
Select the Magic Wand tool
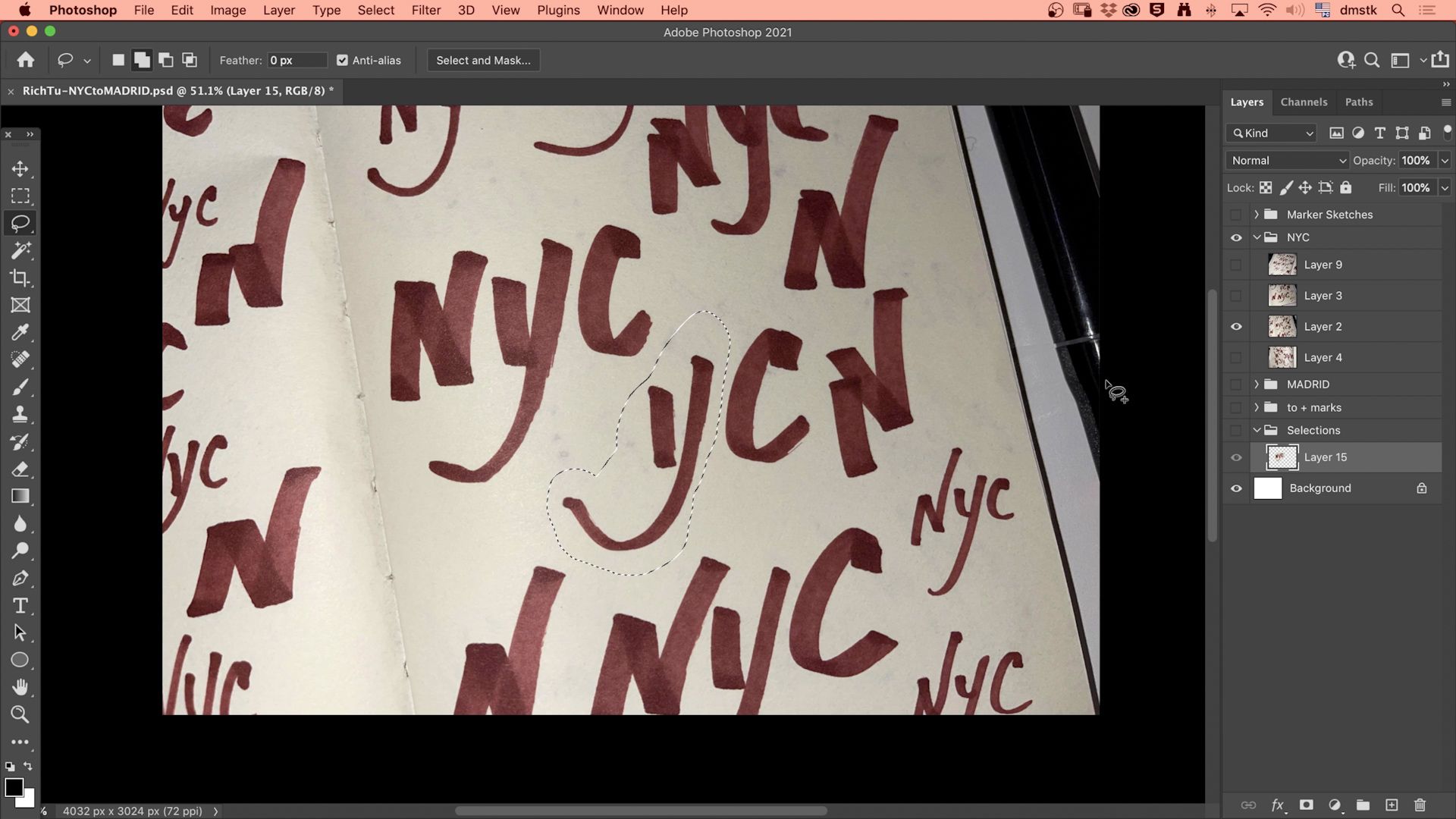pyautogui.click(x=20, y=250)
